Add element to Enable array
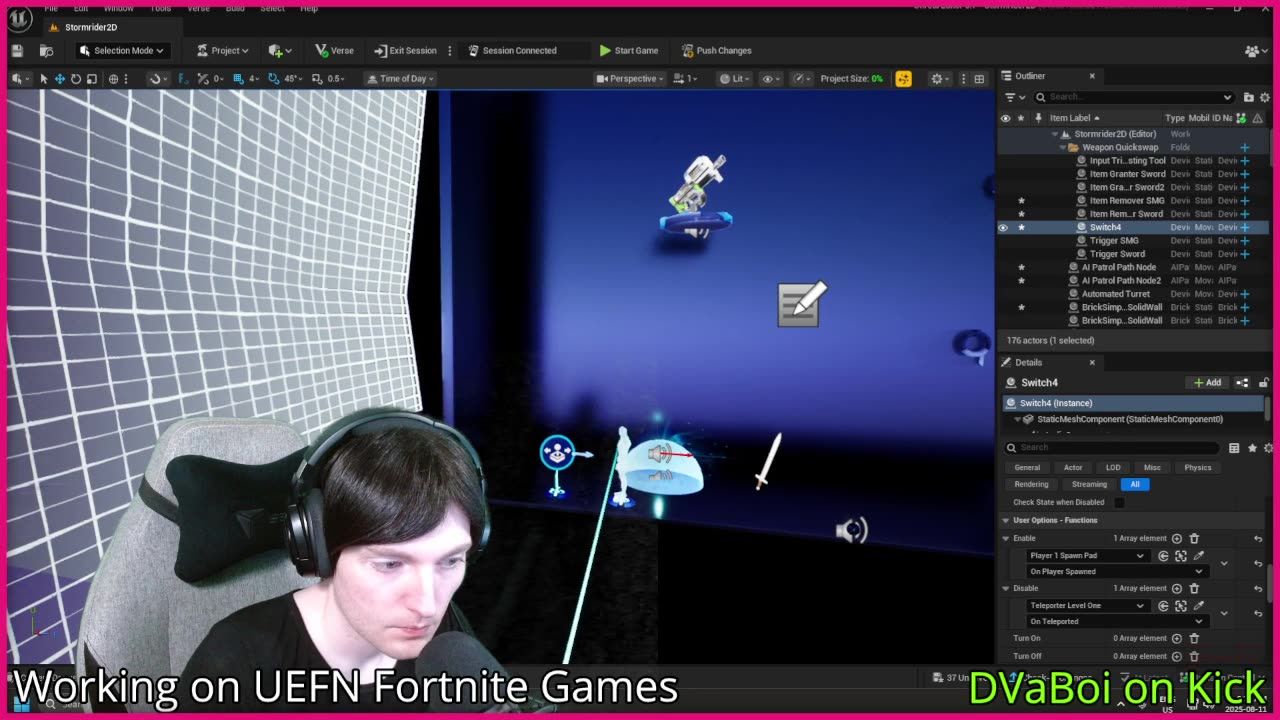1280x720 pixels. click(1177, 538)
